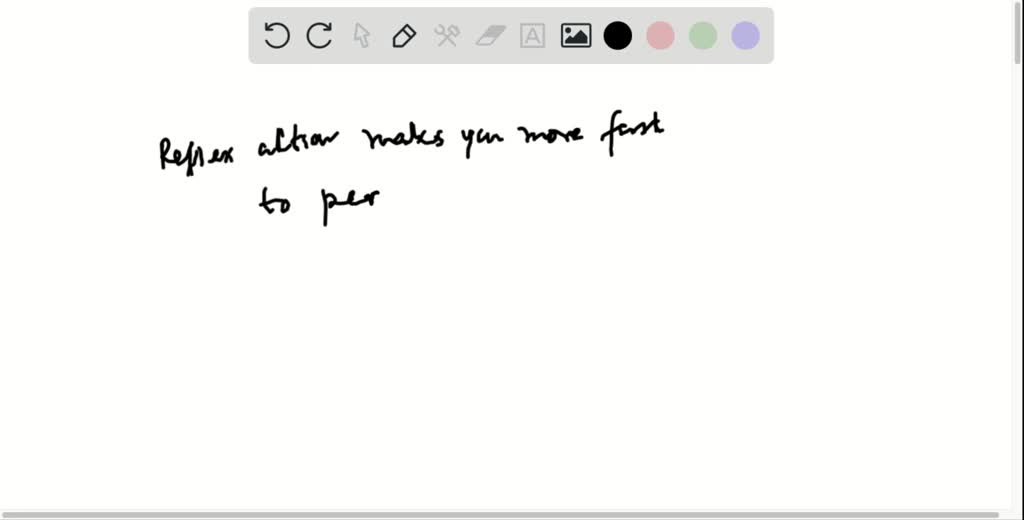This screenshot has height=520, width=1024.
Task: Choose the green color swatch
Action: point(703,36)
